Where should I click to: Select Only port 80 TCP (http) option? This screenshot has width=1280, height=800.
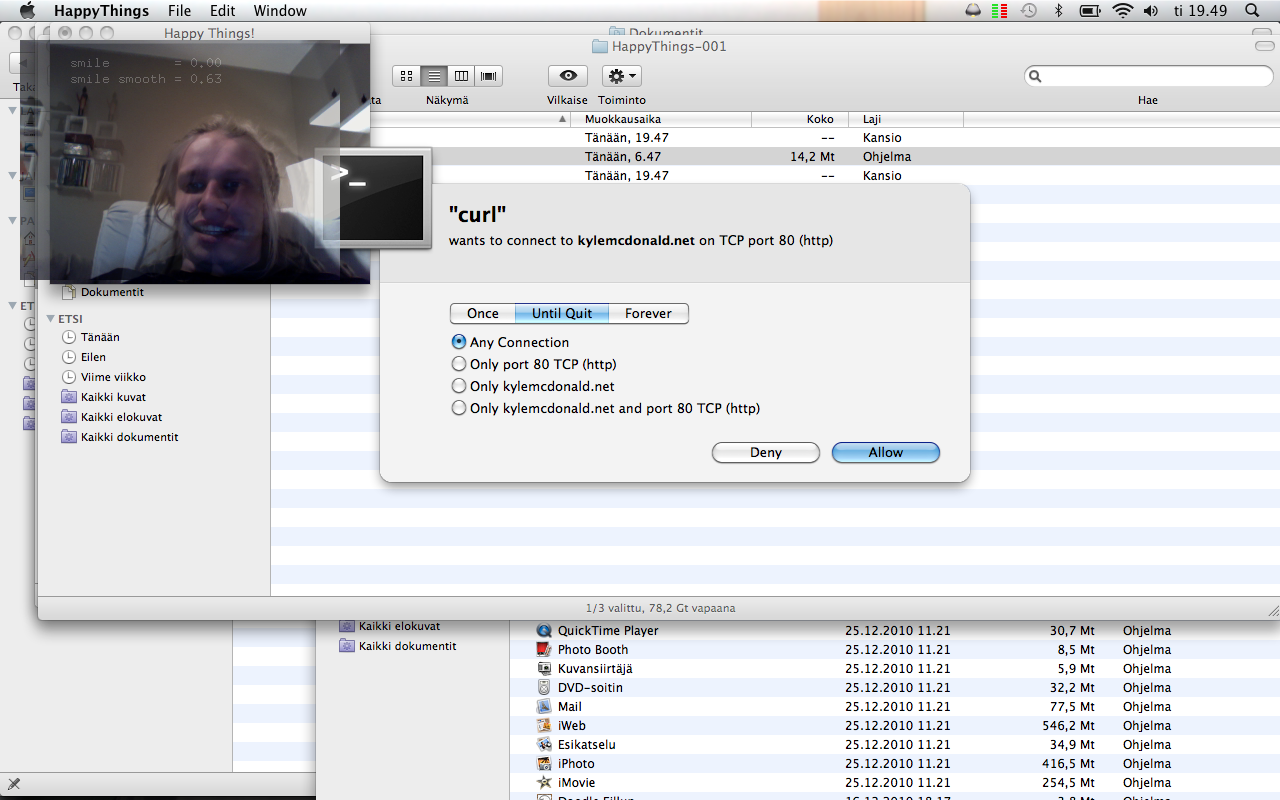(x=459, y=364)
